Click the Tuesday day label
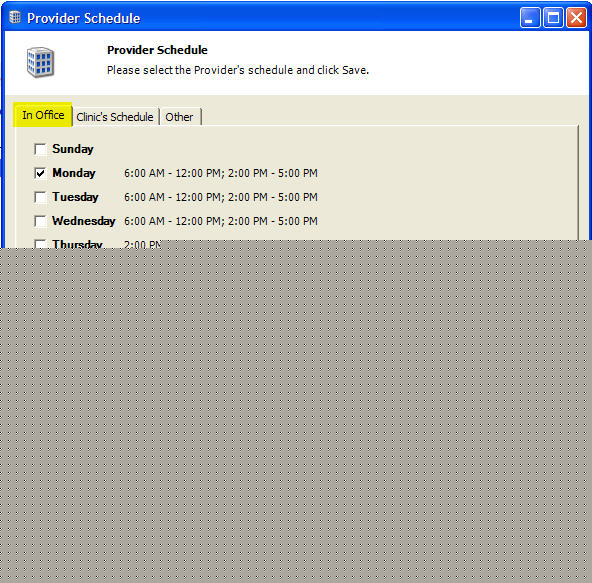The width and height of the screenshot is (592, 583). (x=76, y=197)
